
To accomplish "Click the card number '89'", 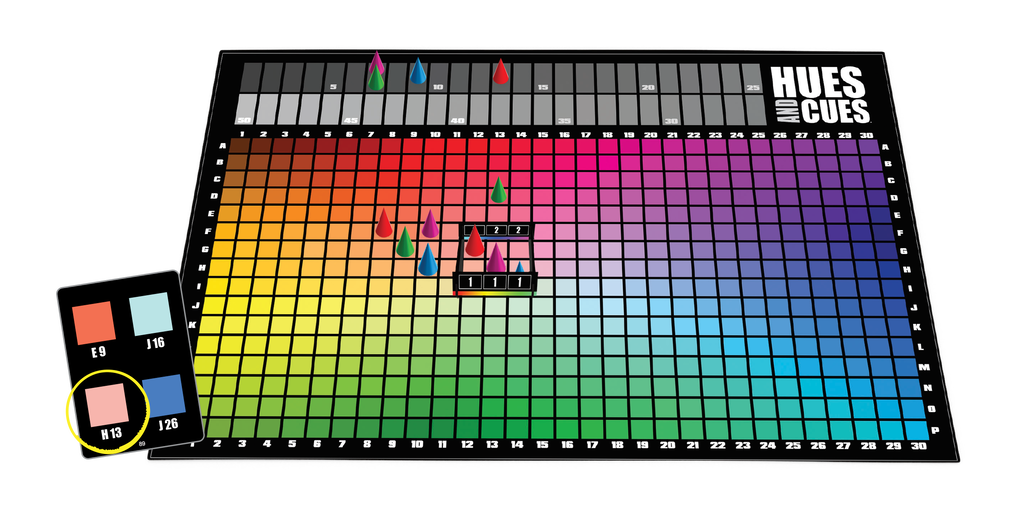I will point(142,443).
